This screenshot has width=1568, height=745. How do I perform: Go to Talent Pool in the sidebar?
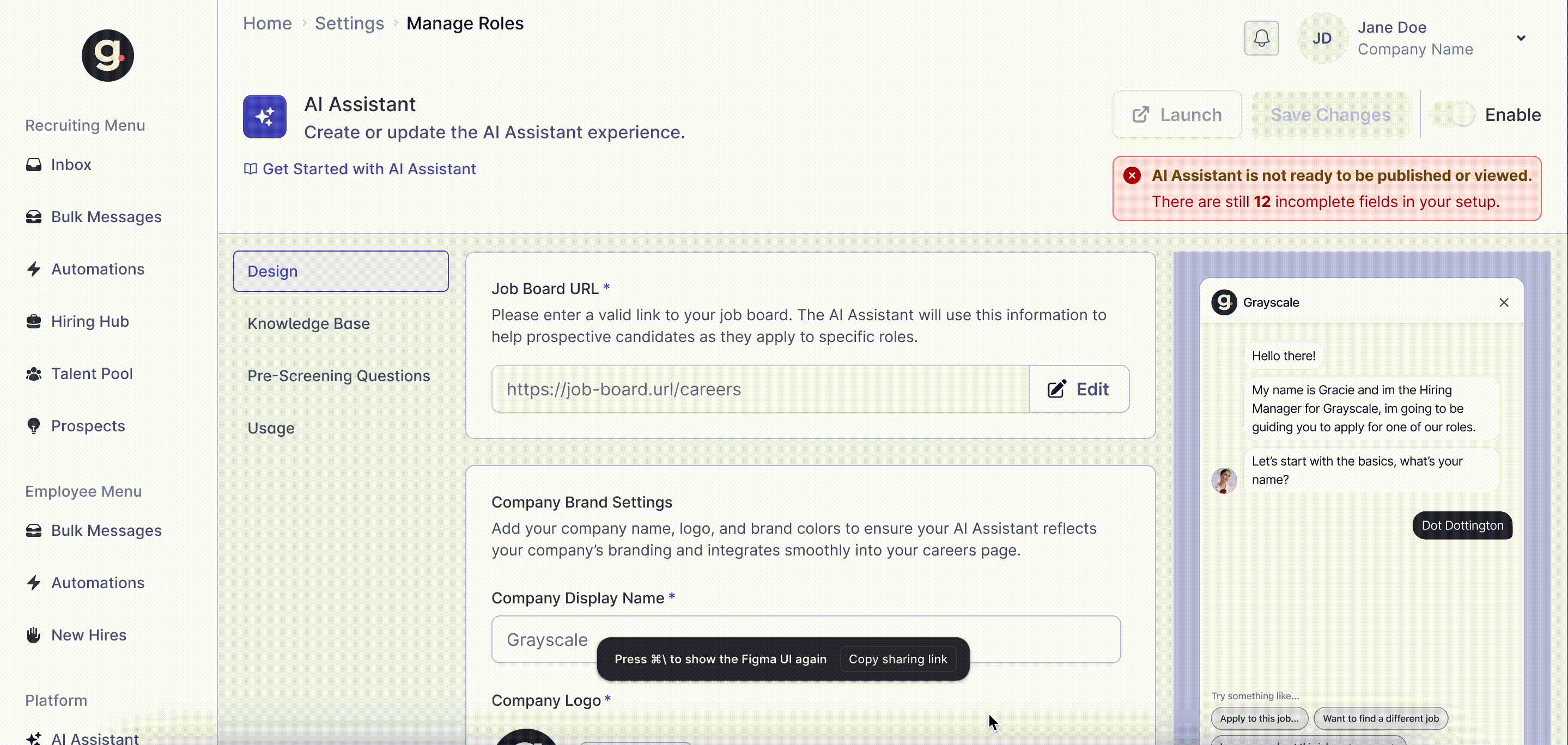92,374
